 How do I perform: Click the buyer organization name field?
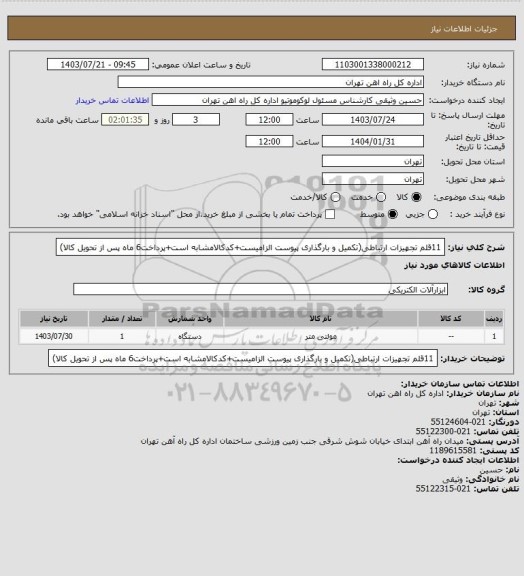pos(270,82)
